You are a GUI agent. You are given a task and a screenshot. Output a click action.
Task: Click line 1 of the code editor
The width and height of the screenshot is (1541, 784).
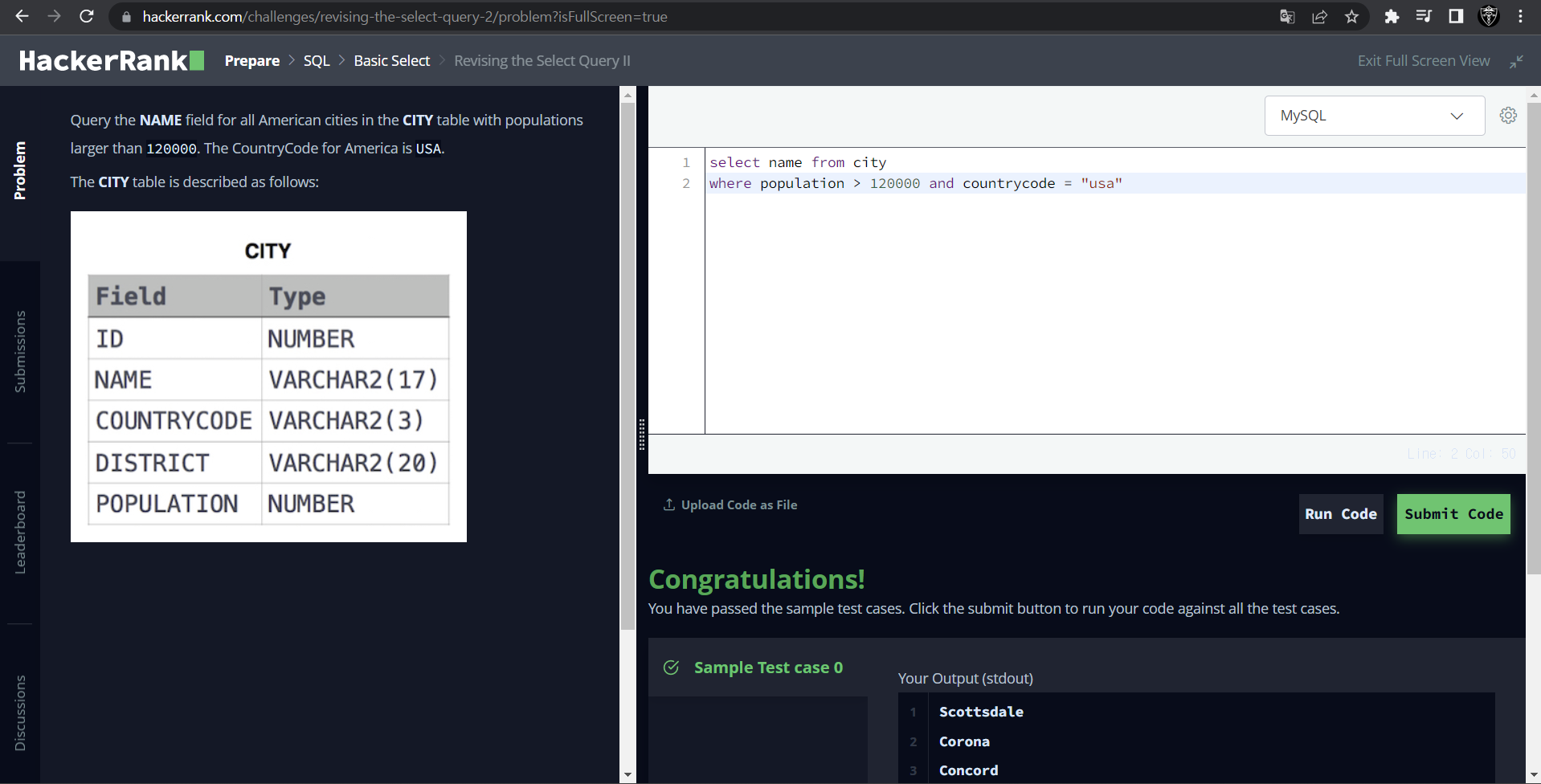1115,162
